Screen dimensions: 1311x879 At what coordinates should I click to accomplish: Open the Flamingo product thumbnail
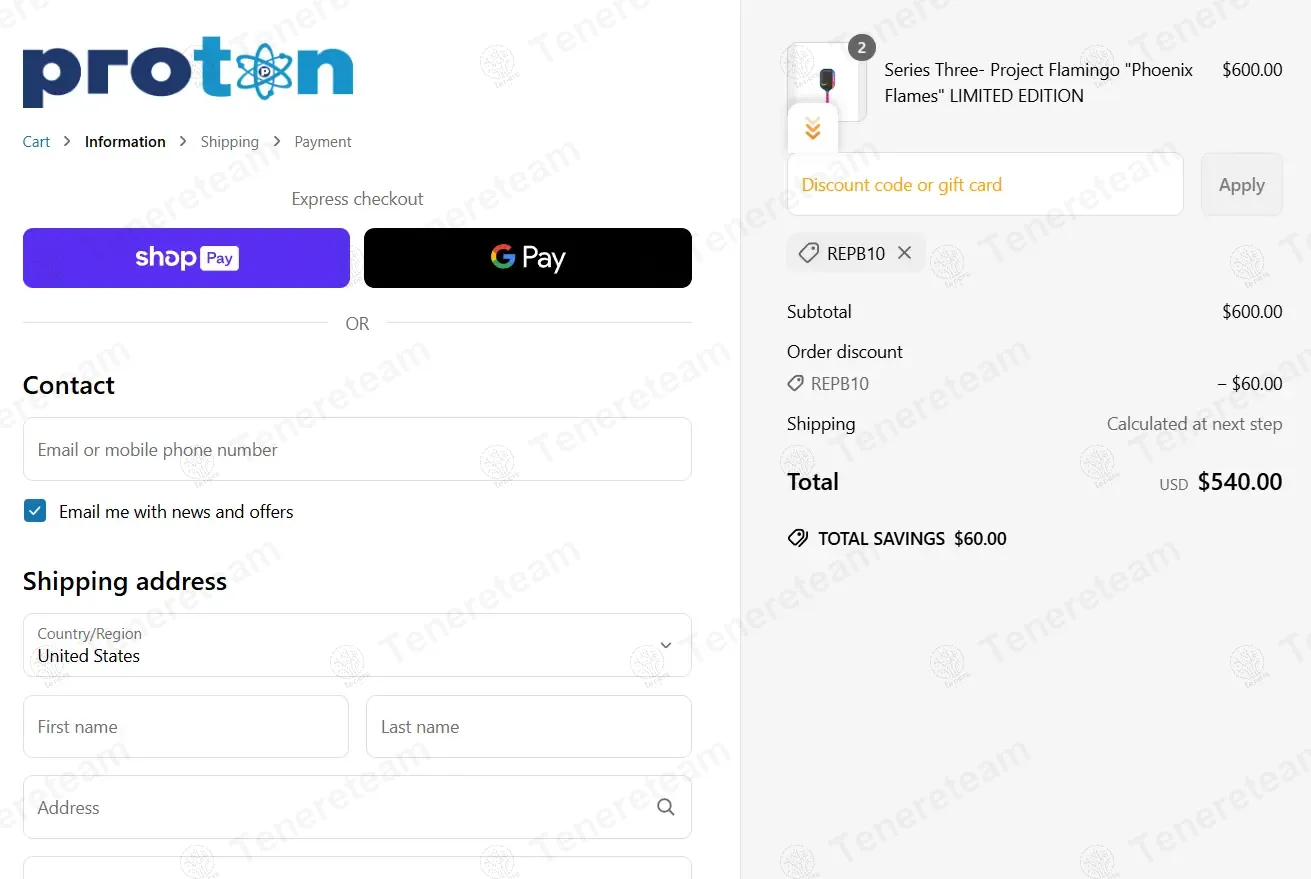[826, 81]
